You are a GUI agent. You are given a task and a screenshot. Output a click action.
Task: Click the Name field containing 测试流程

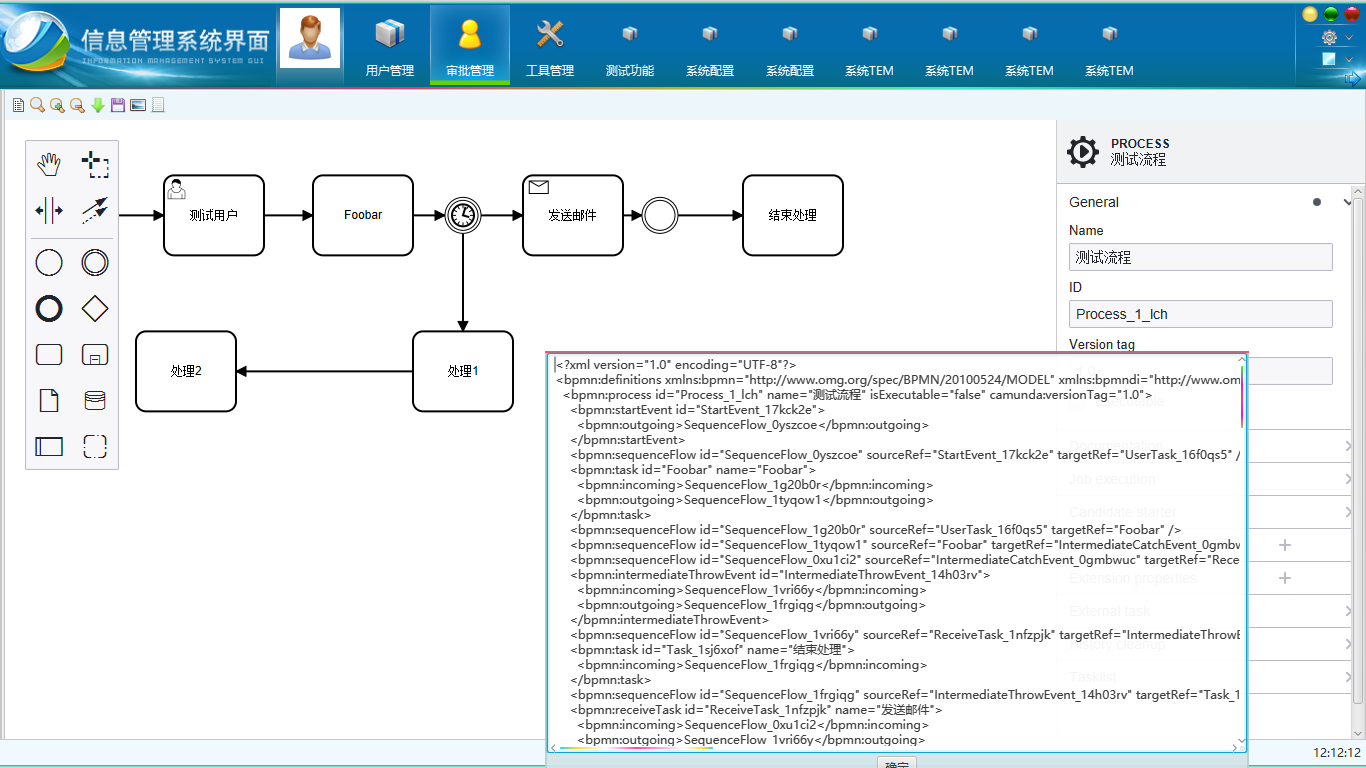[1201, 257]
